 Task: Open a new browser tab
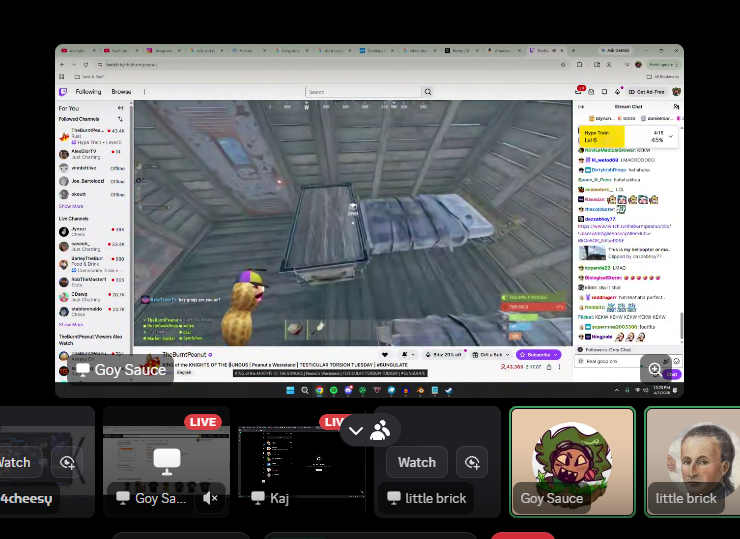(573, 51)
